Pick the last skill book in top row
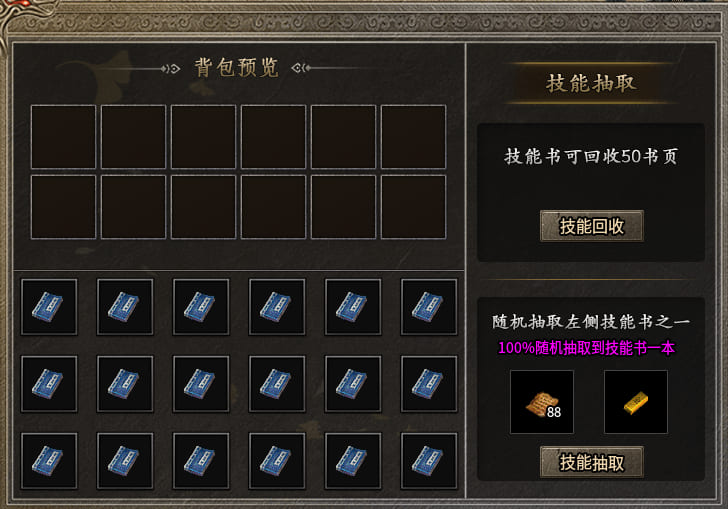This screenshot has width=728, height=509. click(x=429, y=307)
